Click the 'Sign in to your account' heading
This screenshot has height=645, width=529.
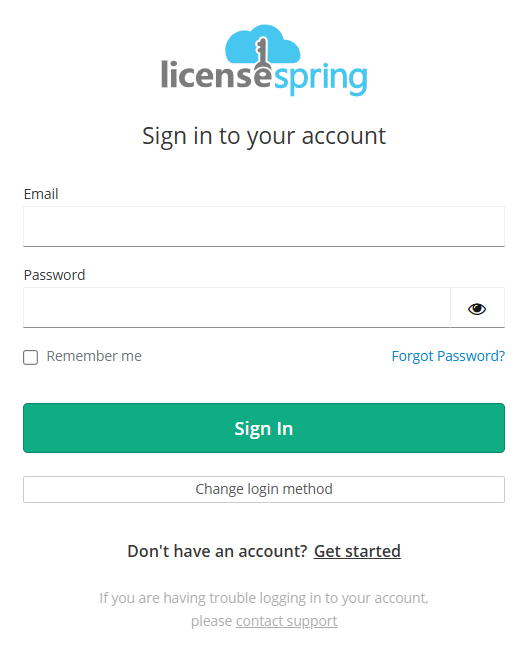tap(264, 136)
